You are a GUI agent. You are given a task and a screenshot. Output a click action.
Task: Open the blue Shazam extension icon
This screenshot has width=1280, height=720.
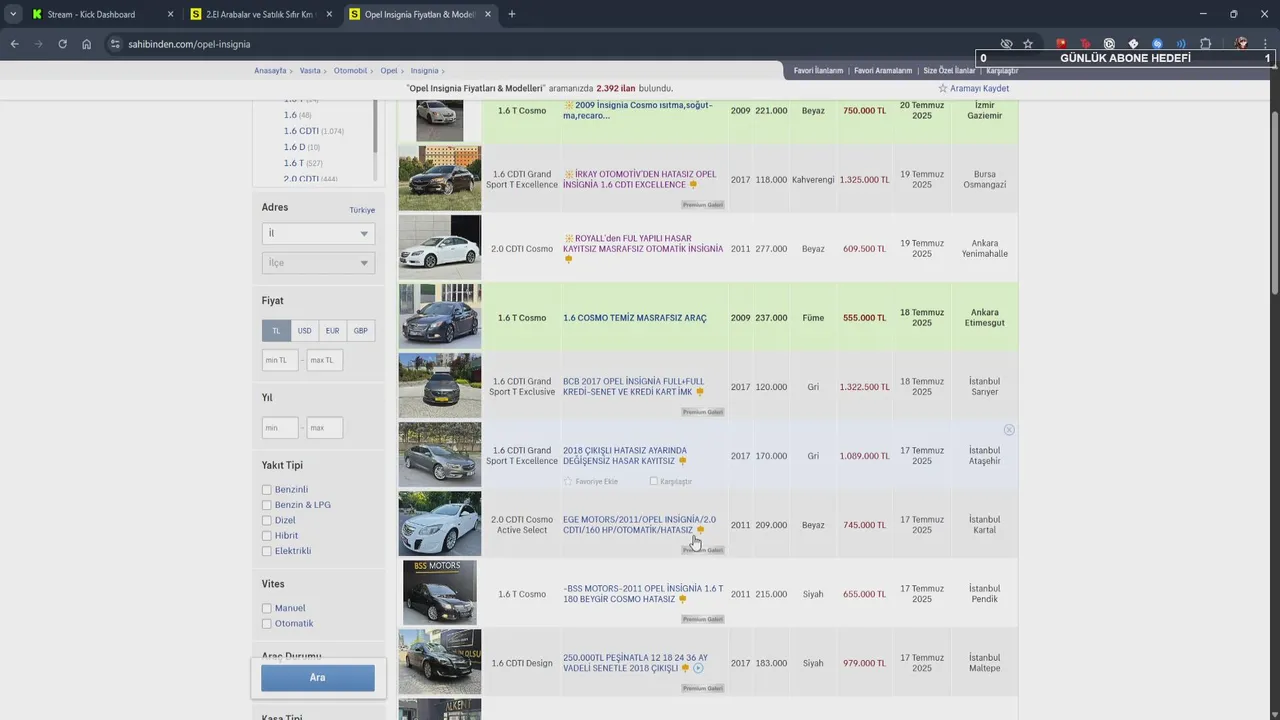pyautogui.click(x=1157, y=44)
